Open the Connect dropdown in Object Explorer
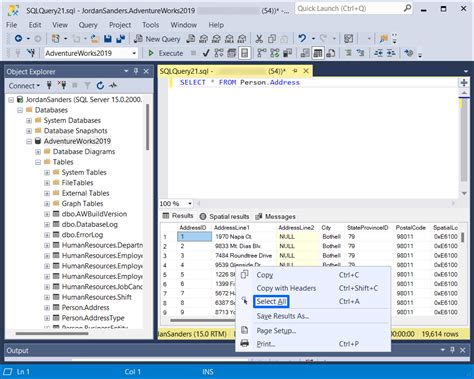The image size is (474, 379). click(24, 86)
